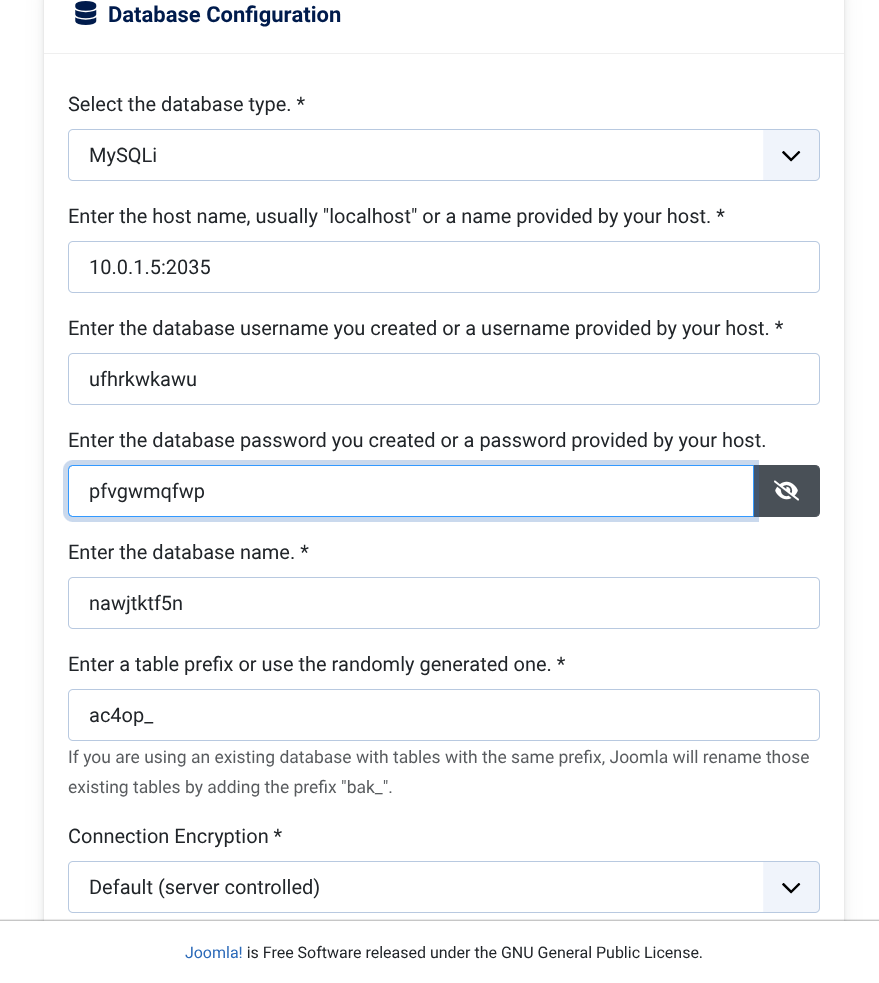Open the MySQLi database type dropdown
Image resolution: width=879 pixels, height=983 pixels.
click(416, 155)
